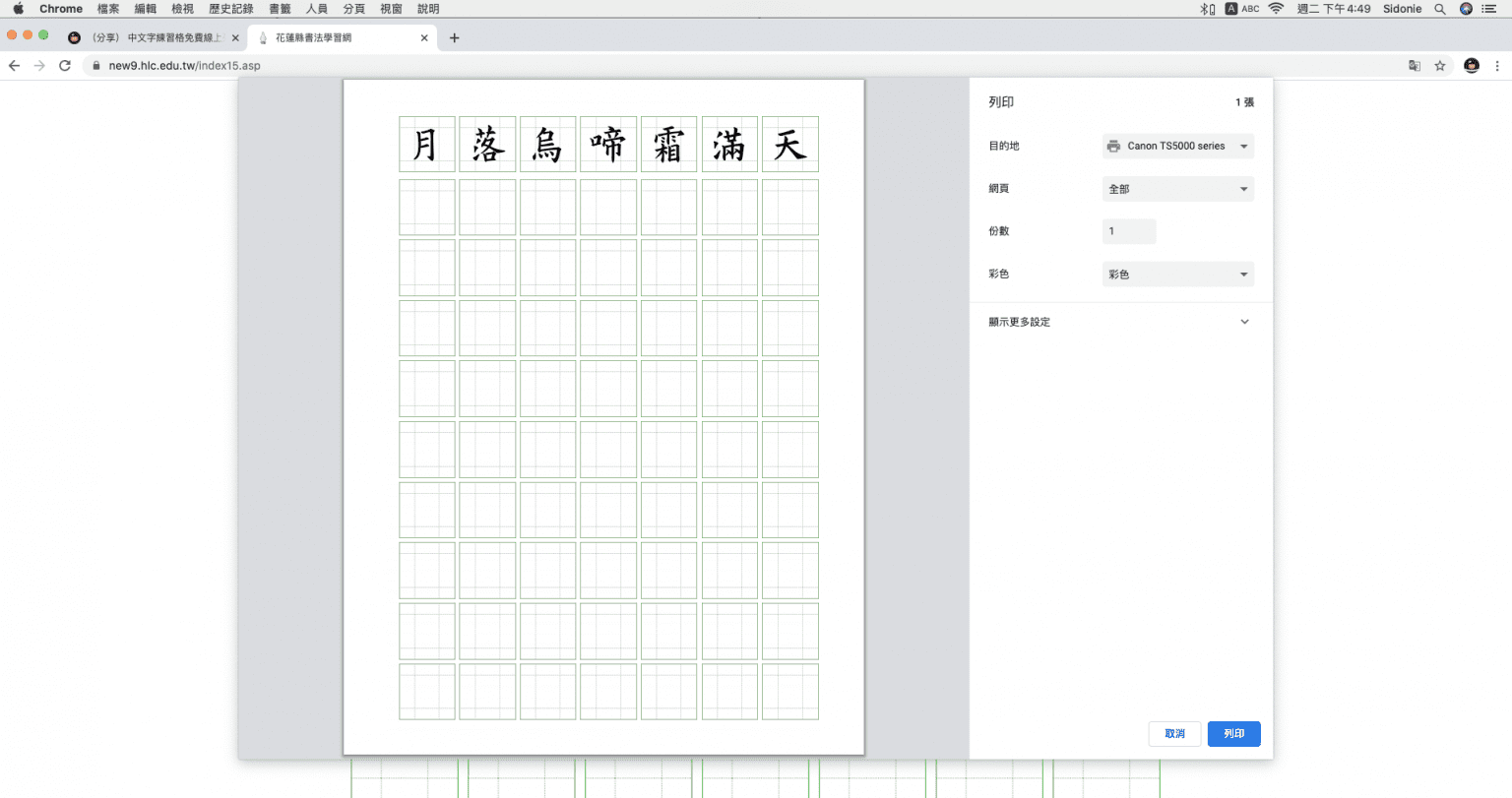Screen dimensions: 1512x798
Task: Close the (分享) 中文字練習格 tab
Action: pos(235,38)
